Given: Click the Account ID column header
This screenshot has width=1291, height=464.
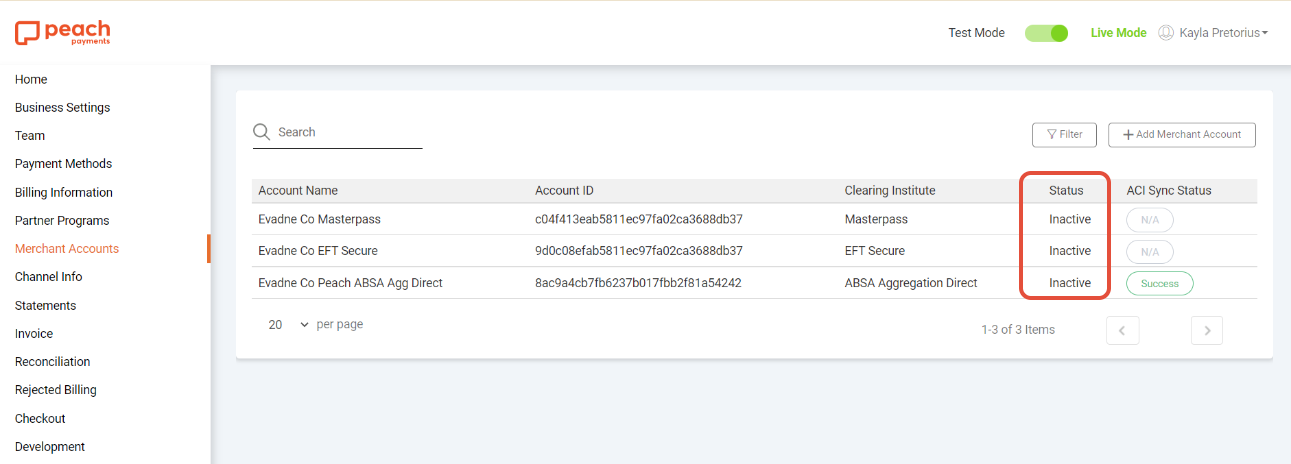Looking at the screenshot, I should pyautogui.click(x=564, y=190).
